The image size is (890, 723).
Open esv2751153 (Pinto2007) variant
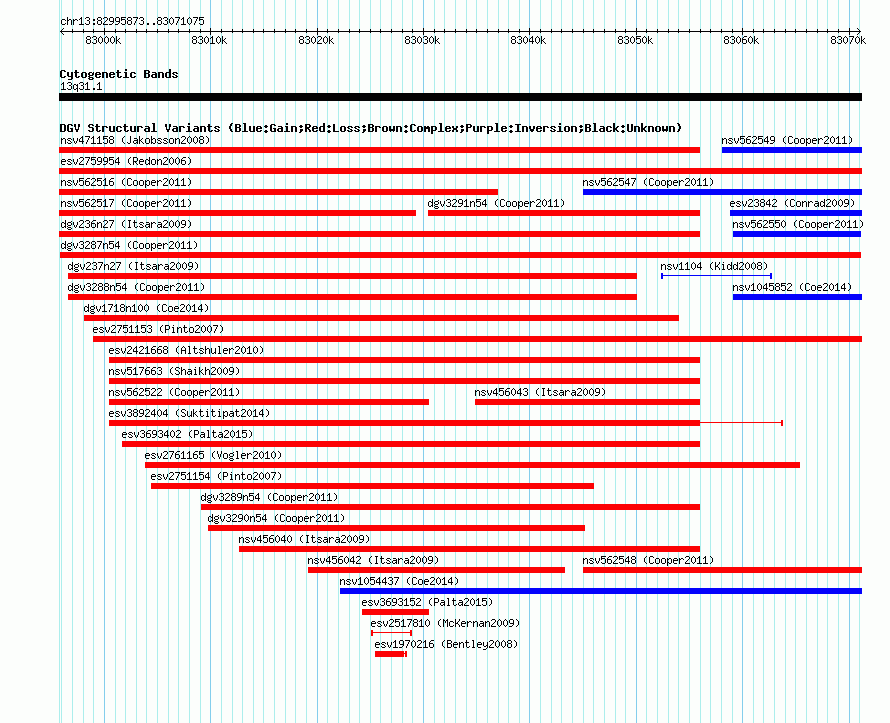coord(158,329)
